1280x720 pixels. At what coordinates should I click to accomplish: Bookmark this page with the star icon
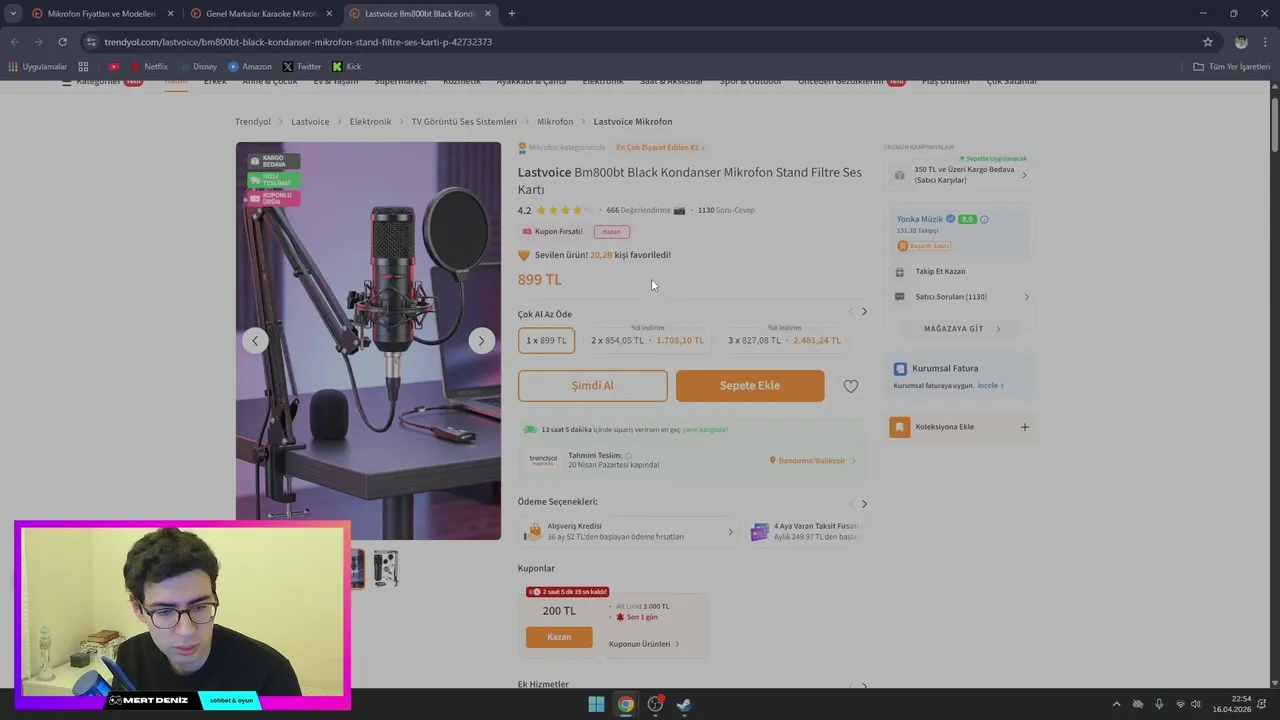[x=1208, y=42]
